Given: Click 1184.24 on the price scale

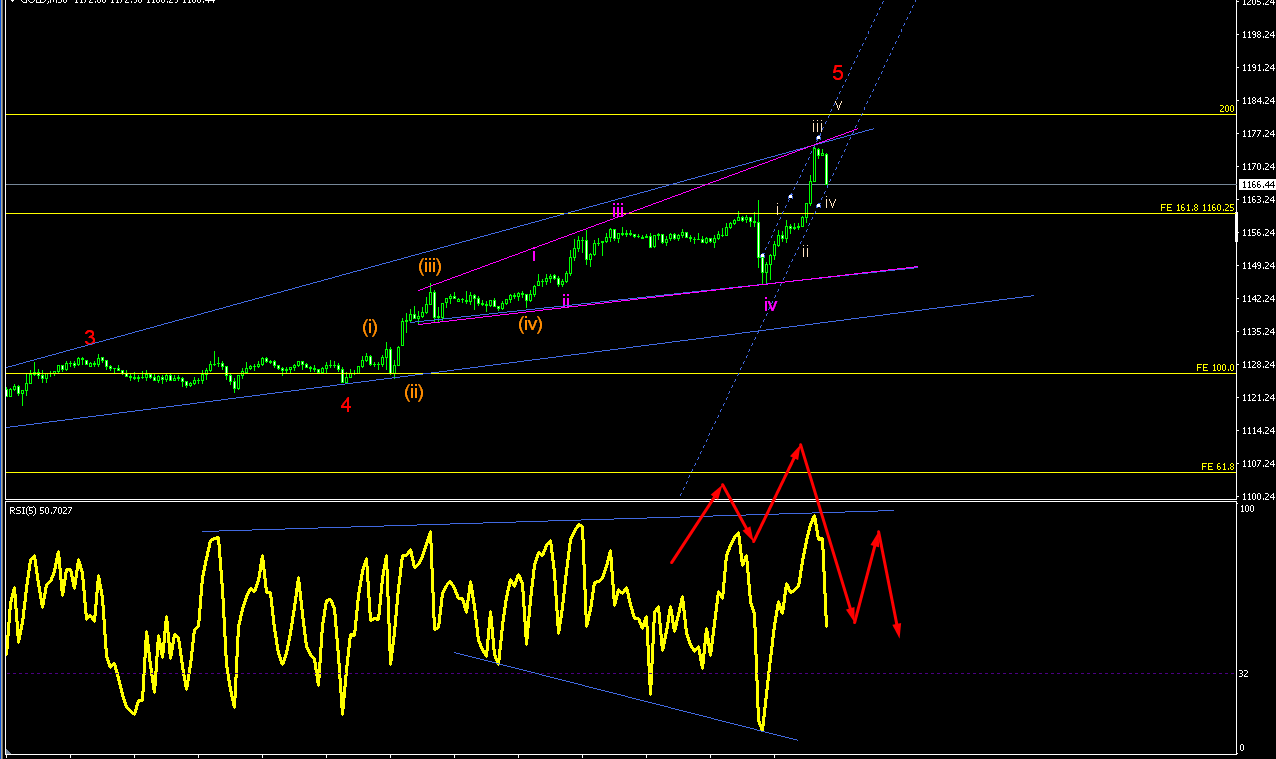Looking at the screenshot, I should point(1257,101).
